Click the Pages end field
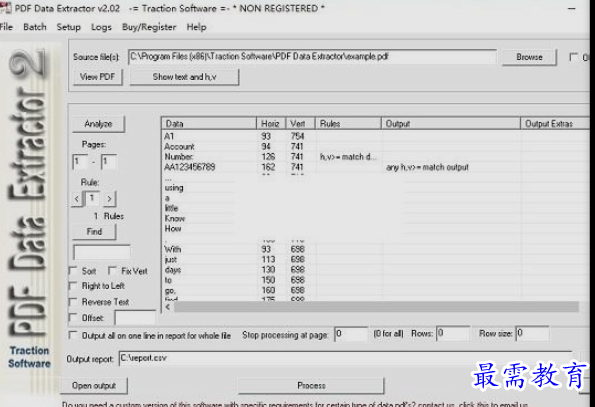 [108, 162]
